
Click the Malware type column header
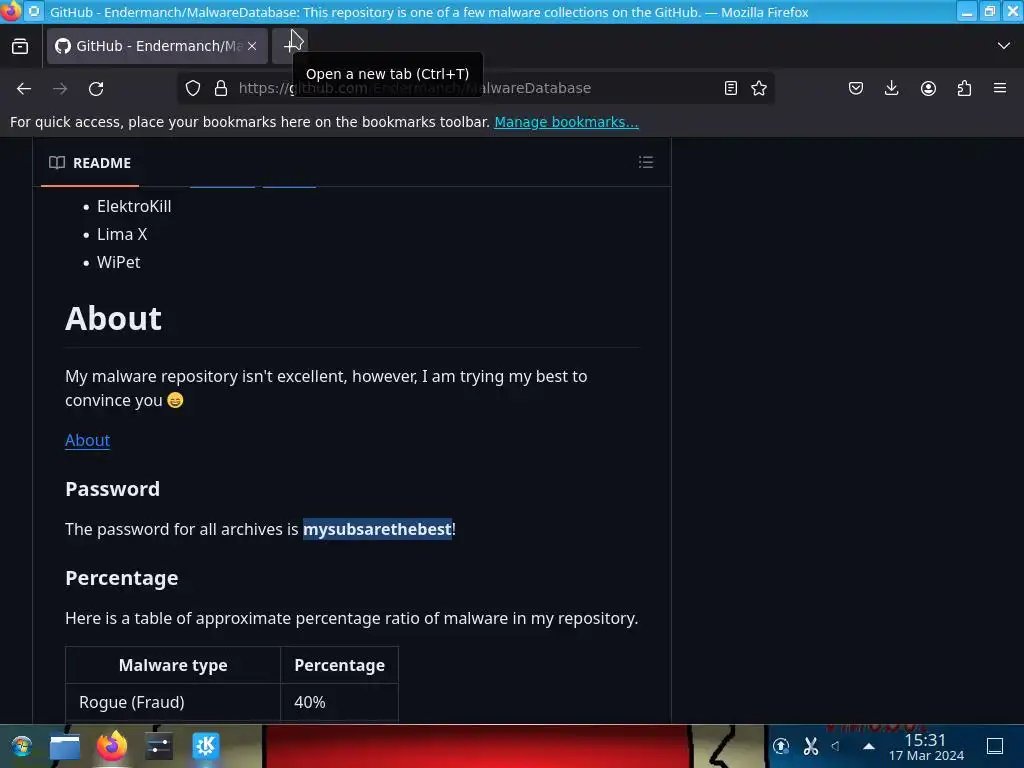pyautogui.click(x=173, y=665)
